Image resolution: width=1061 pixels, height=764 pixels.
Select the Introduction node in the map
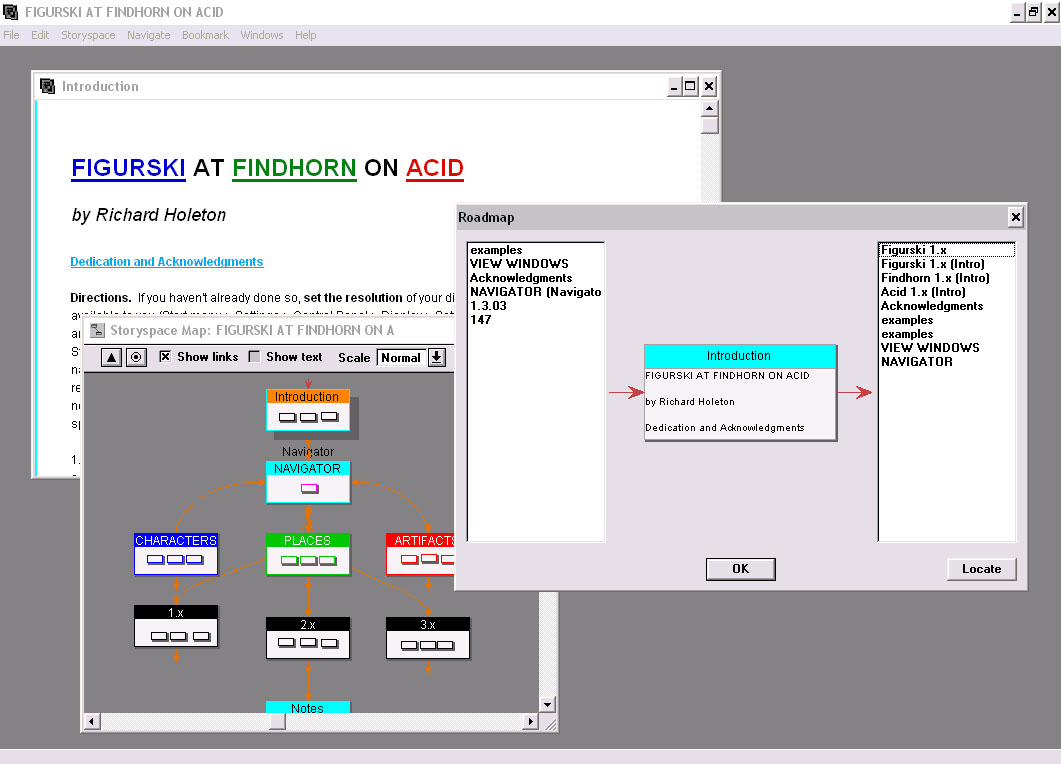point(308,409)
